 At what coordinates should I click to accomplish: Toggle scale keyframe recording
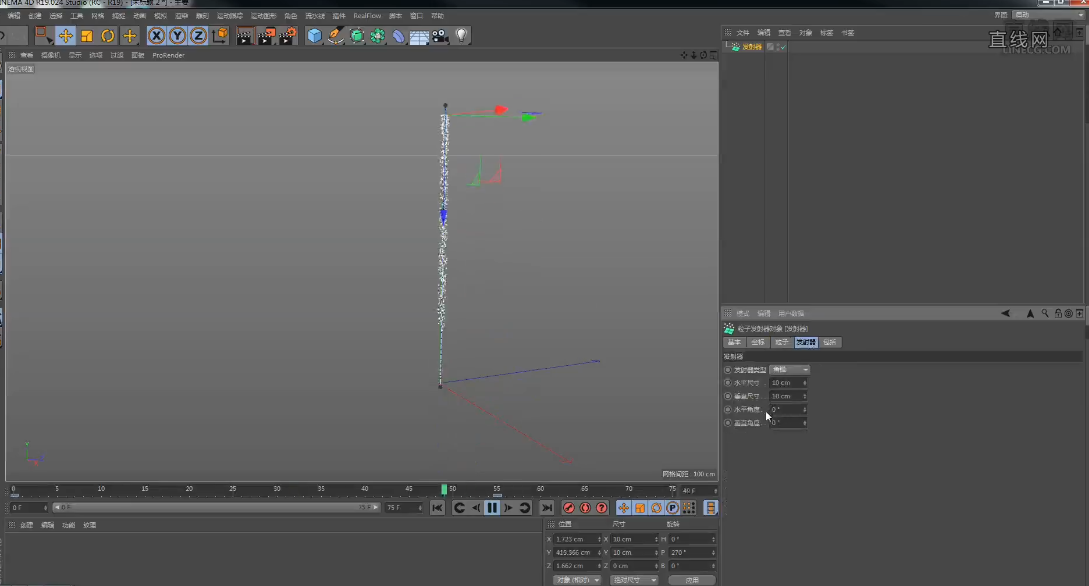(x=640, y=508)
